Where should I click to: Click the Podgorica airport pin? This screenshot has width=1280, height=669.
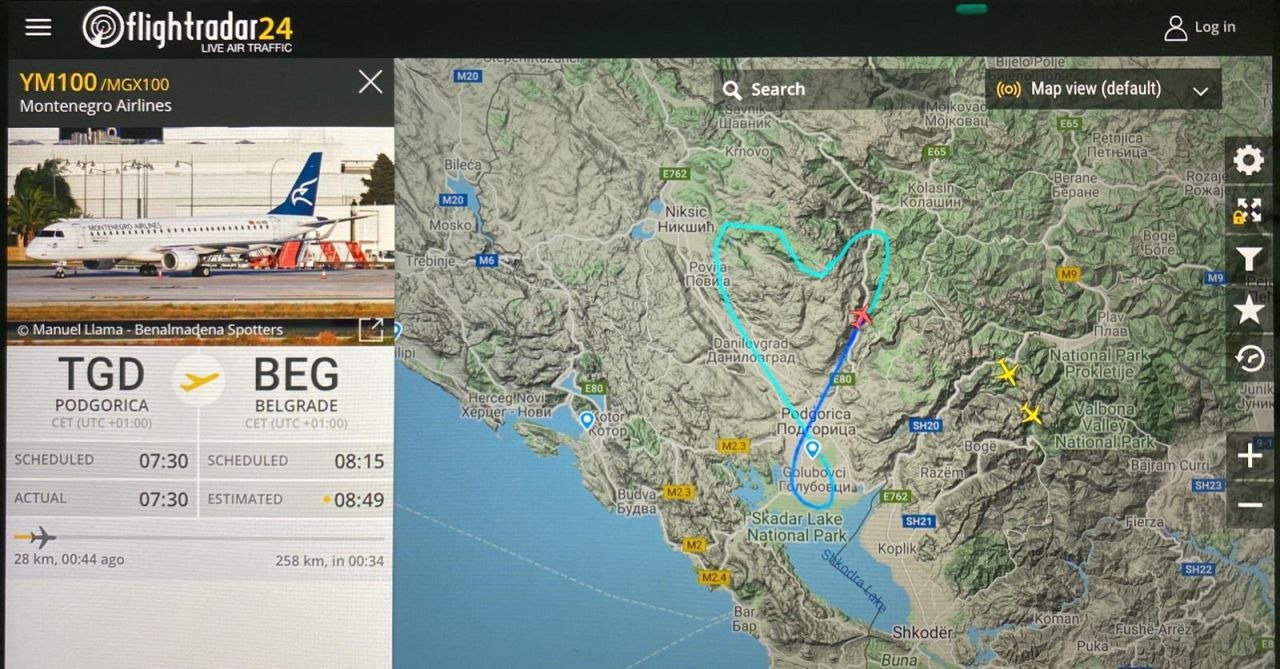pos(812,450)
